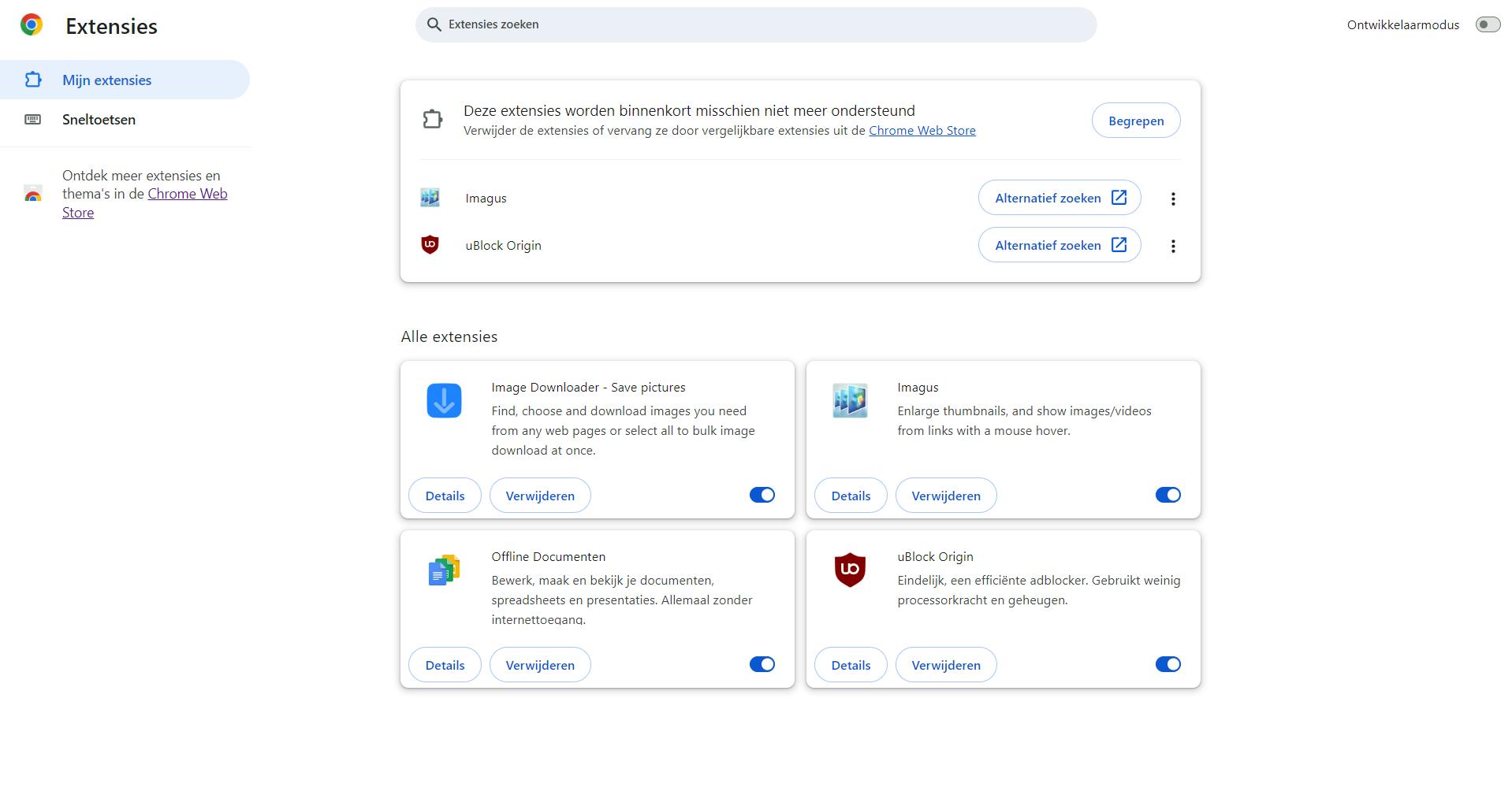Viewport: 1512px width, 806px height.
Task: Enable Ontwikkelaarmodus toggle
Action: [1488, 24]
